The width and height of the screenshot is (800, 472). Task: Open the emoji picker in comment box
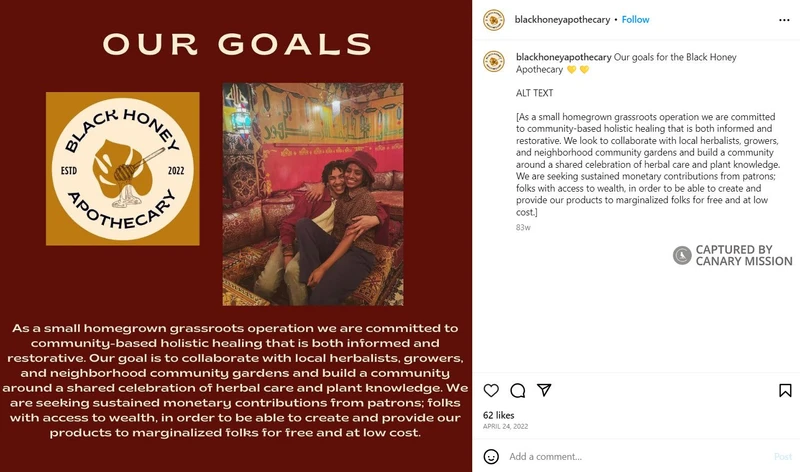point(491,456)
